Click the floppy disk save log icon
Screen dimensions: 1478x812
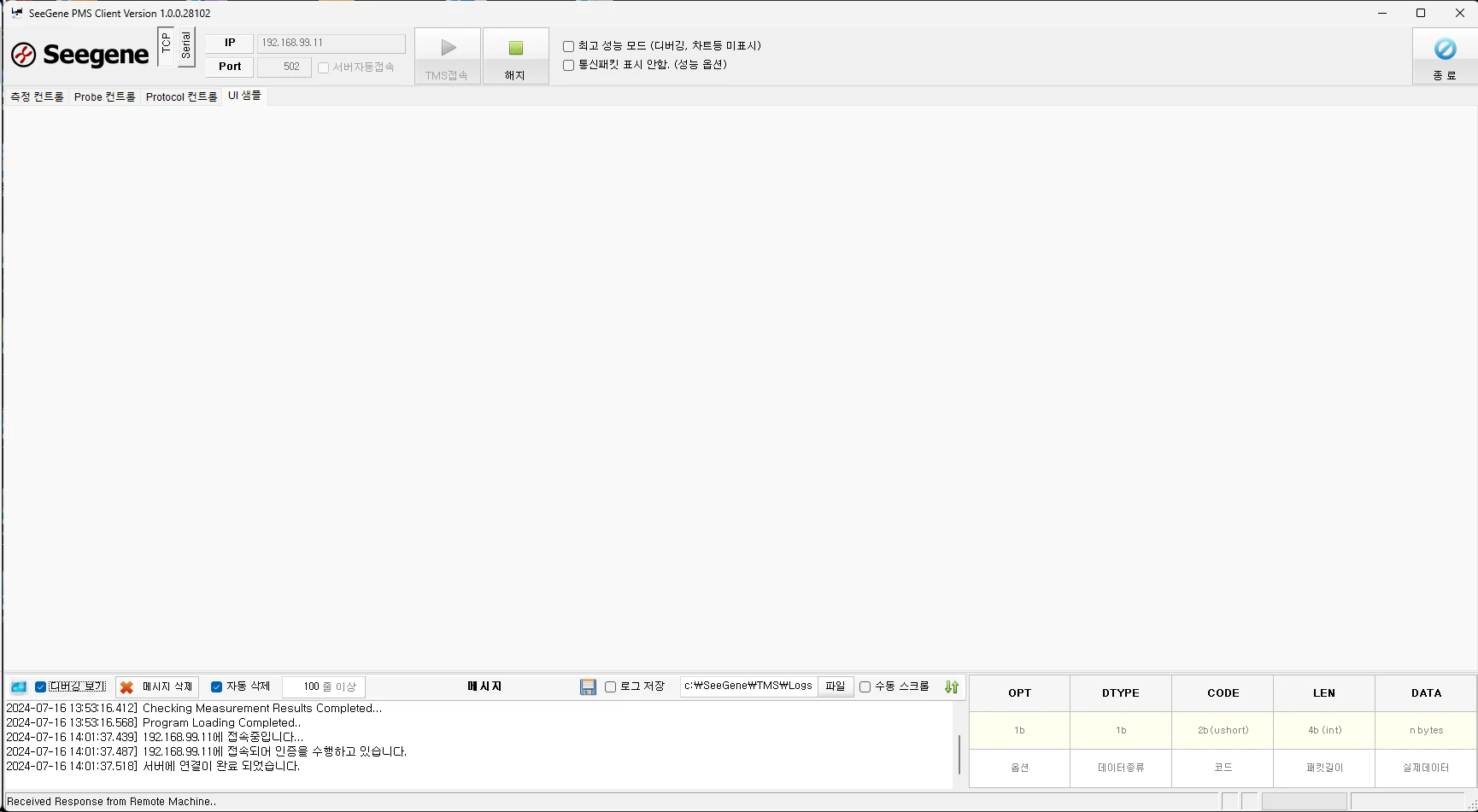coord(588,686)
